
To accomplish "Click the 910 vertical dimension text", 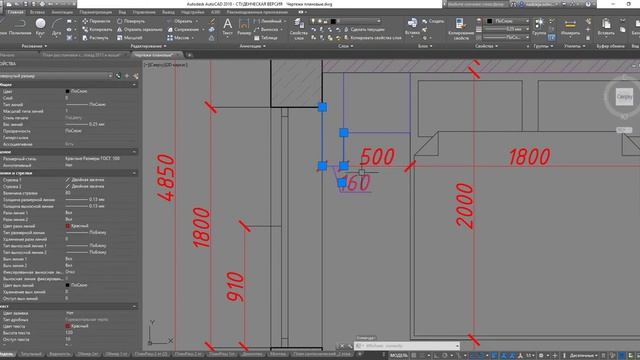I will (x=236, y=287).
